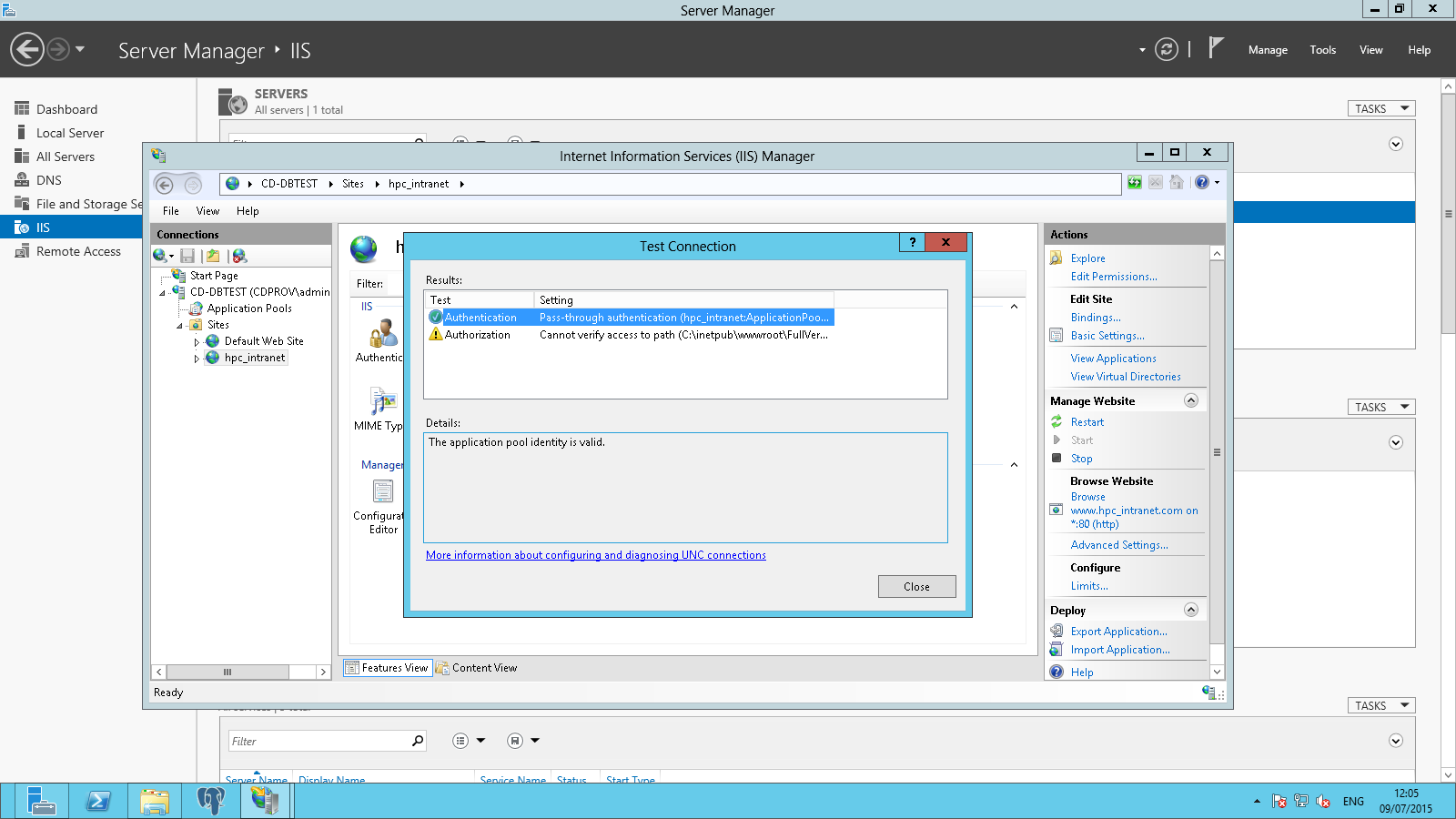Viewport: 1456px width, 819px height.
Task: Open the IIS Manager File menu
Action: pyautogui.click(x=171, y=211)
